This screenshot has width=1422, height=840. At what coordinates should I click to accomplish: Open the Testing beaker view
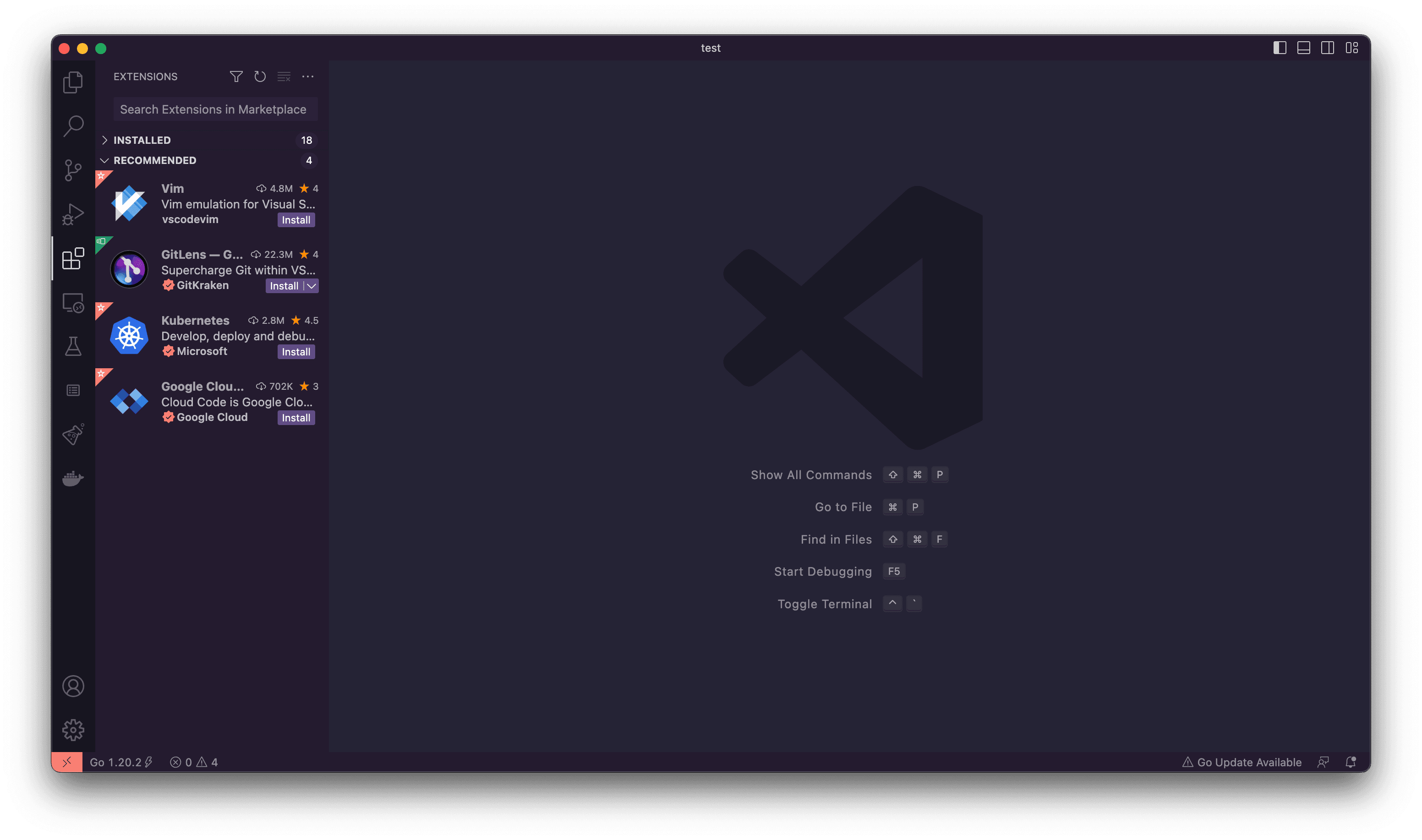[73, 346]
